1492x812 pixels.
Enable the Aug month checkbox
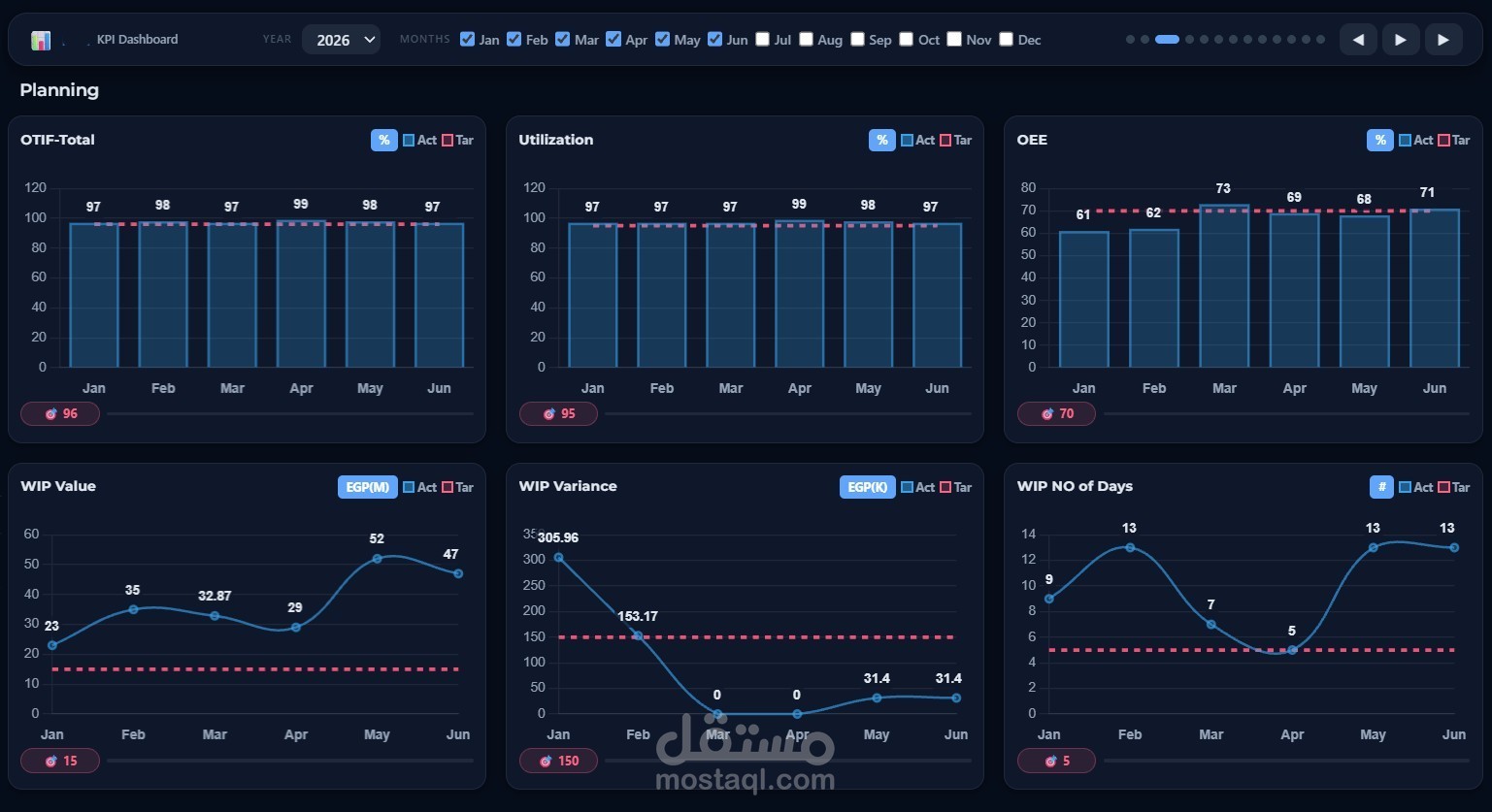(x=806, y=39)
